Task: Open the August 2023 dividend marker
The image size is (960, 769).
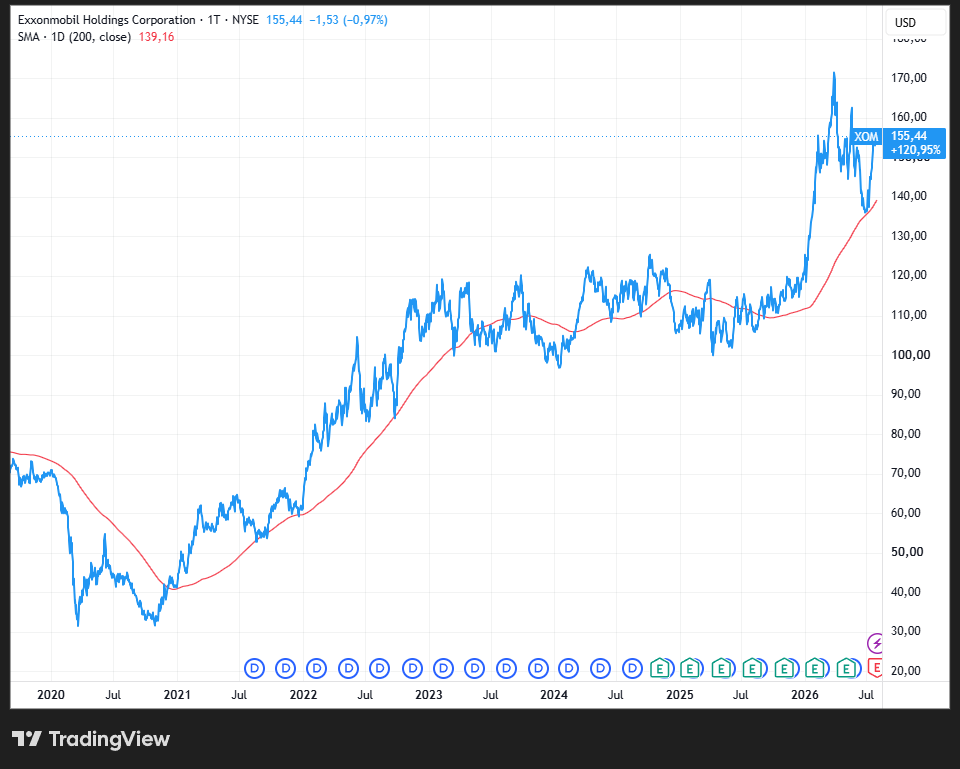Action: (x=506, y=668)
